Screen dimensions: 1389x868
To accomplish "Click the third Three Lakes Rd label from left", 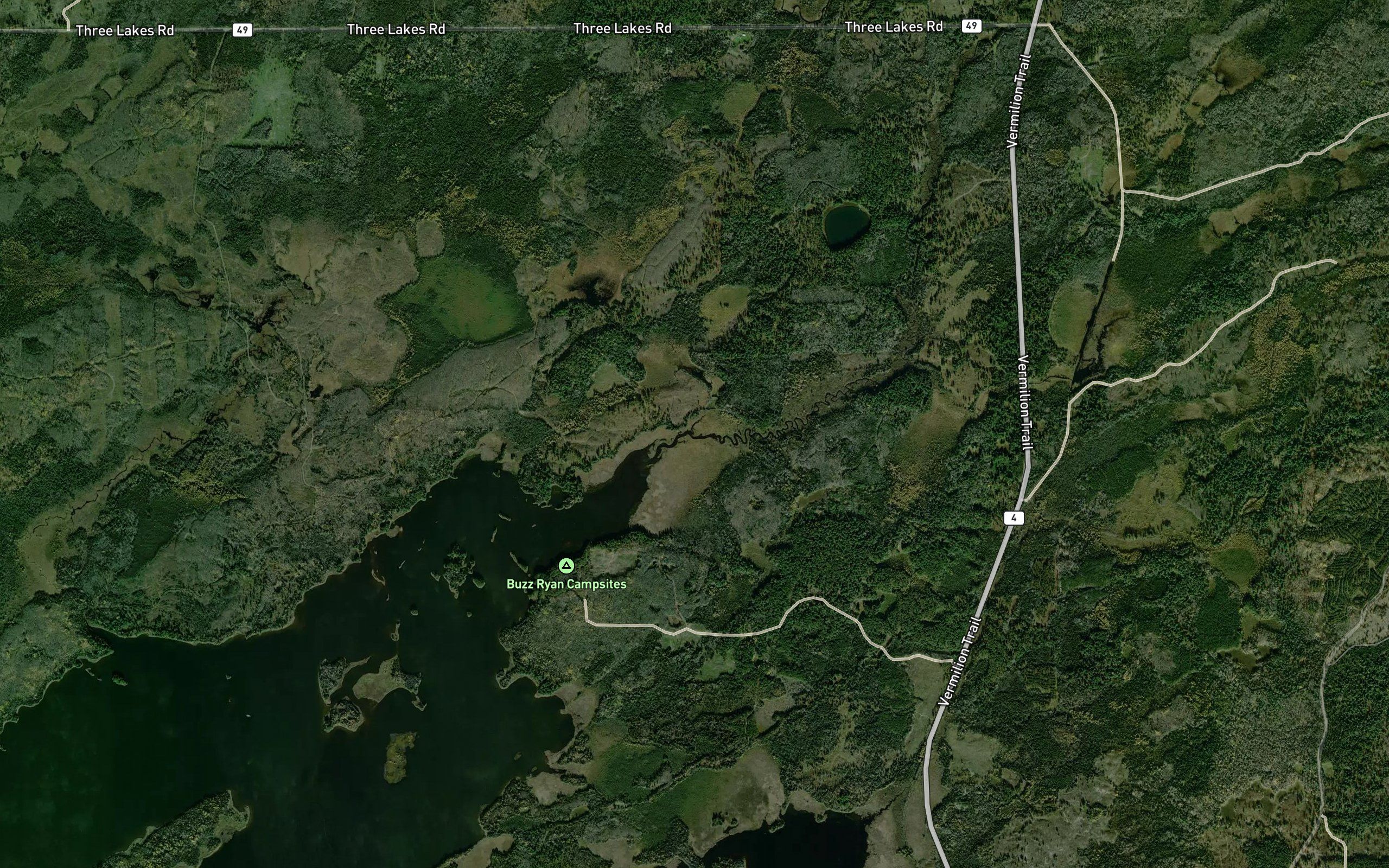I will click(622, 28).
